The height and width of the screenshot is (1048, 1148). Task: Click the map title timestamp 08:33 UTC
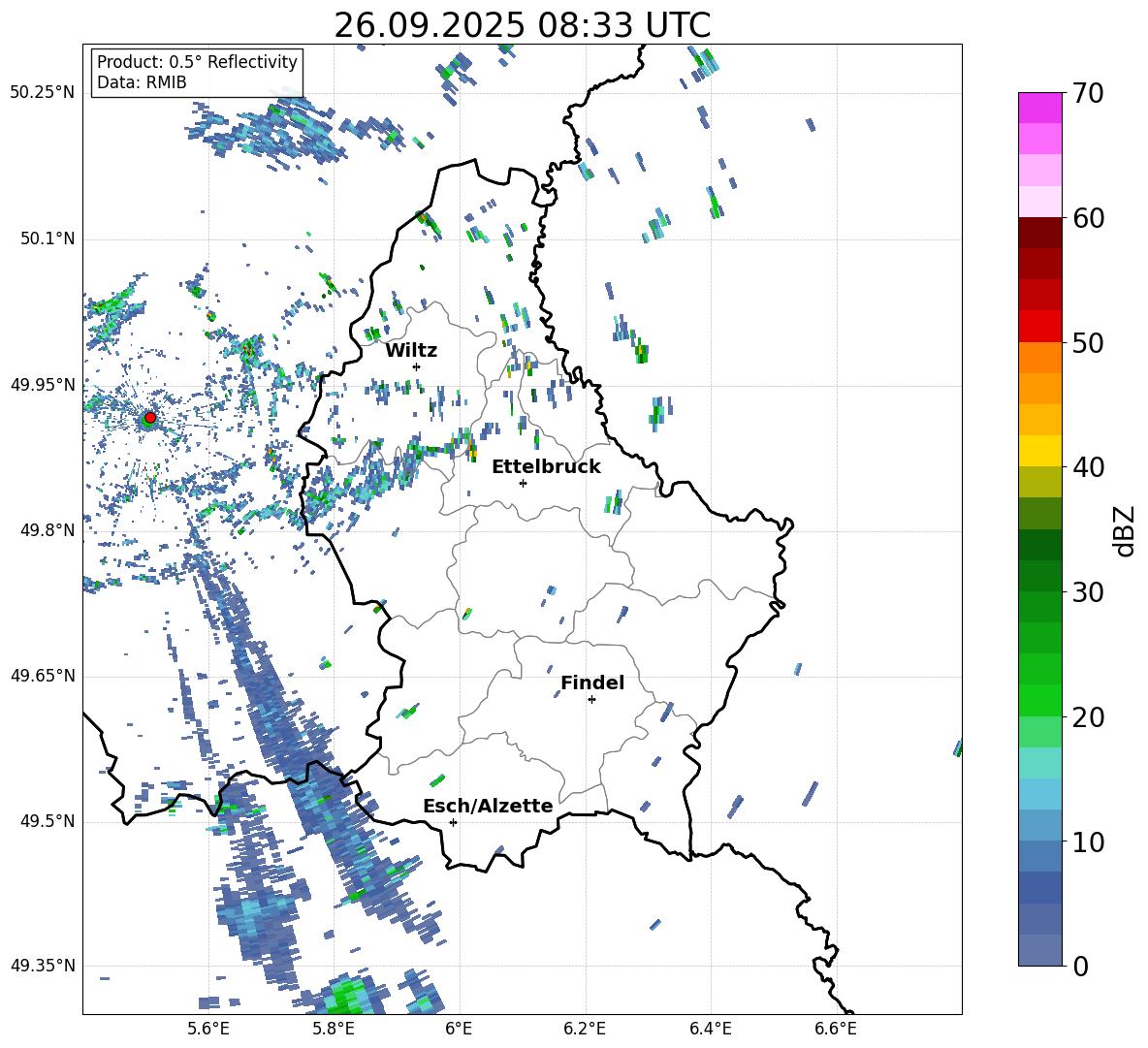[522, 25]
